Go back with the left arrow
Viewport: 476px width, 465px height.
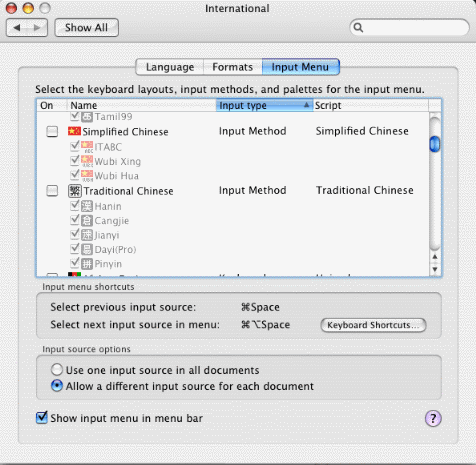click(17, 28)
